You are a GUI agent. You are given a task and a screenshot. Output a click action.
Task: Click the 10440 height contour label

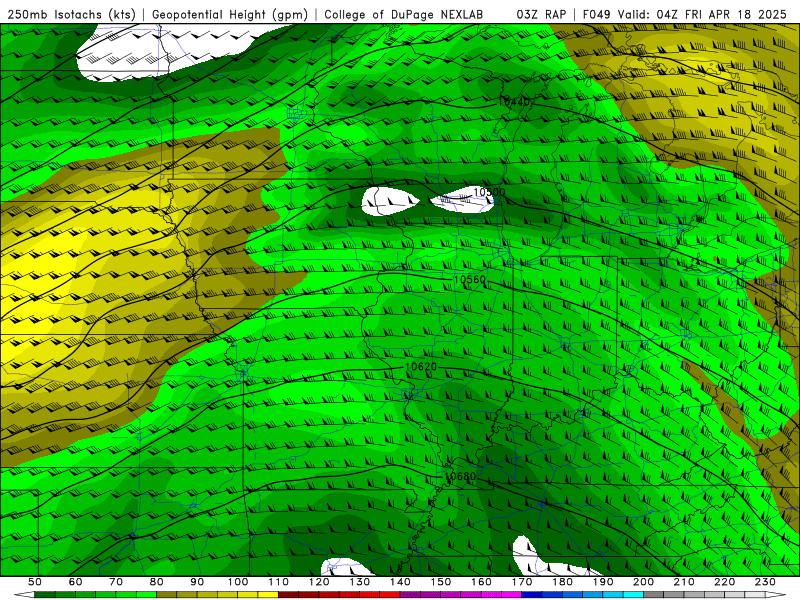pyautogui.click(x=514, y=102)
